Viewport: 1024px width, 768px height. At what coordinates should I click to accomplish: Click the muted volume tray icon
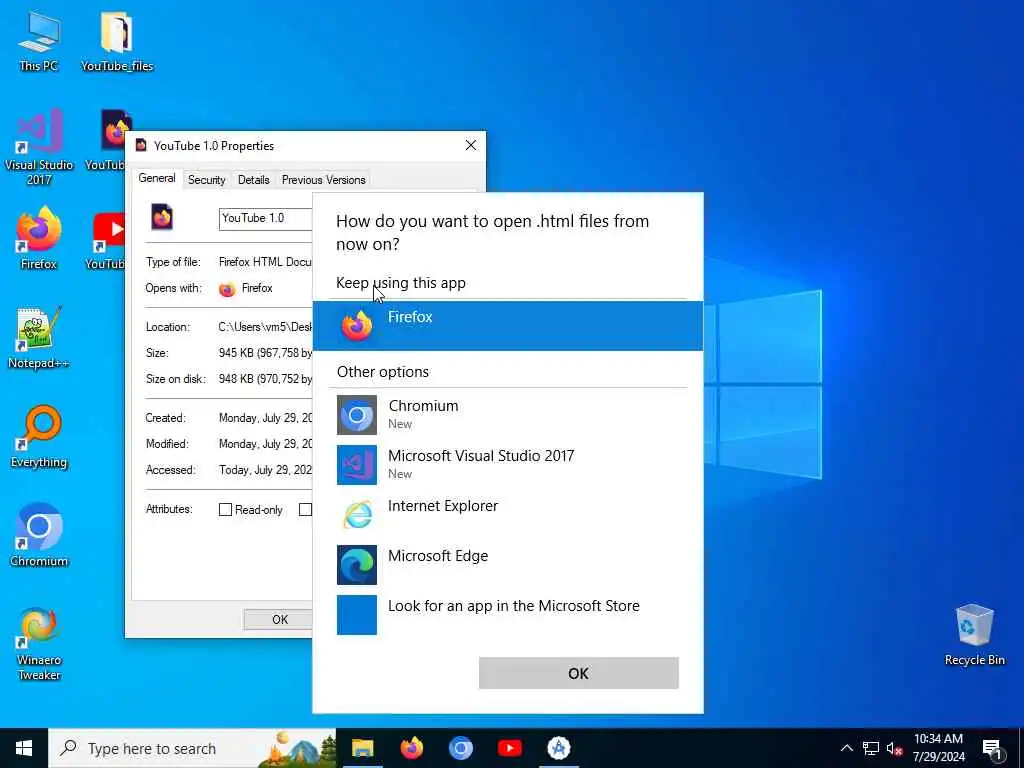pos(894,748)
